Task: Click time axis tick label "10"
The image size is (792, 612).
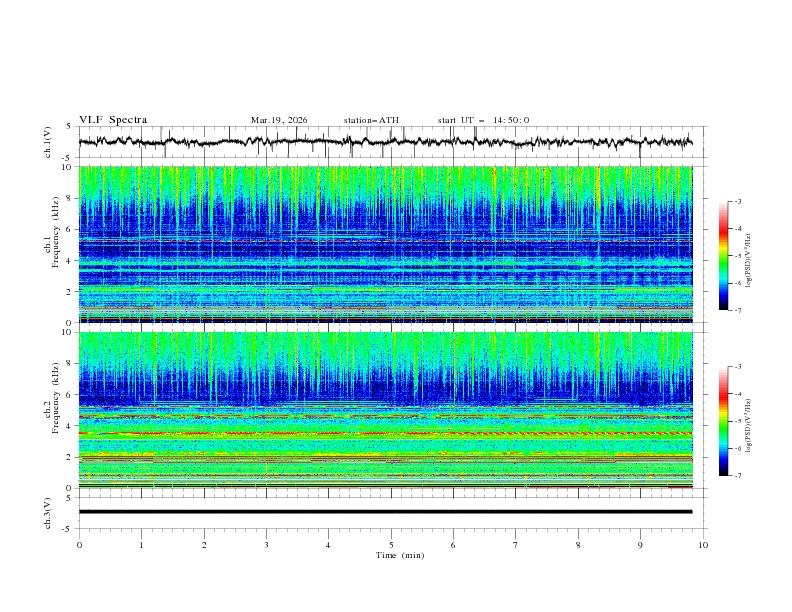Action: click(x=703, y=545)
